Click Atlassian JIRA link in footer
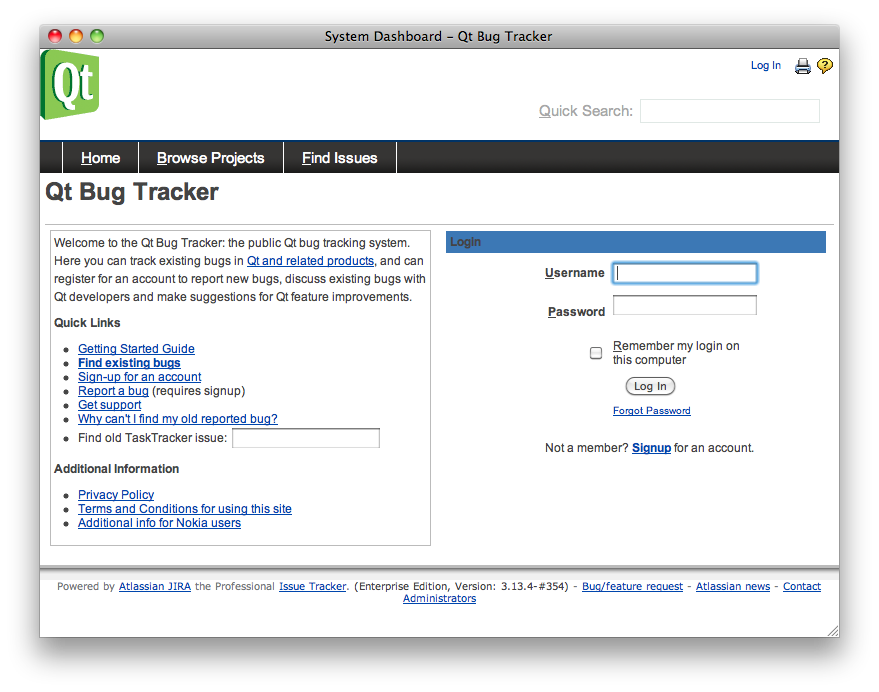This screenshot has height=692, width=879. (155, 587)
